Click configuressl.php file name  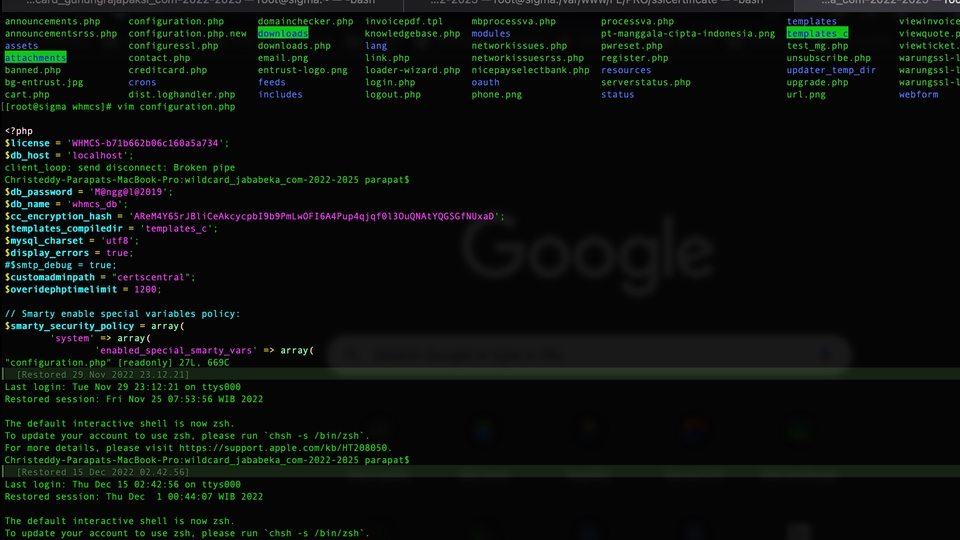(173, 46)
